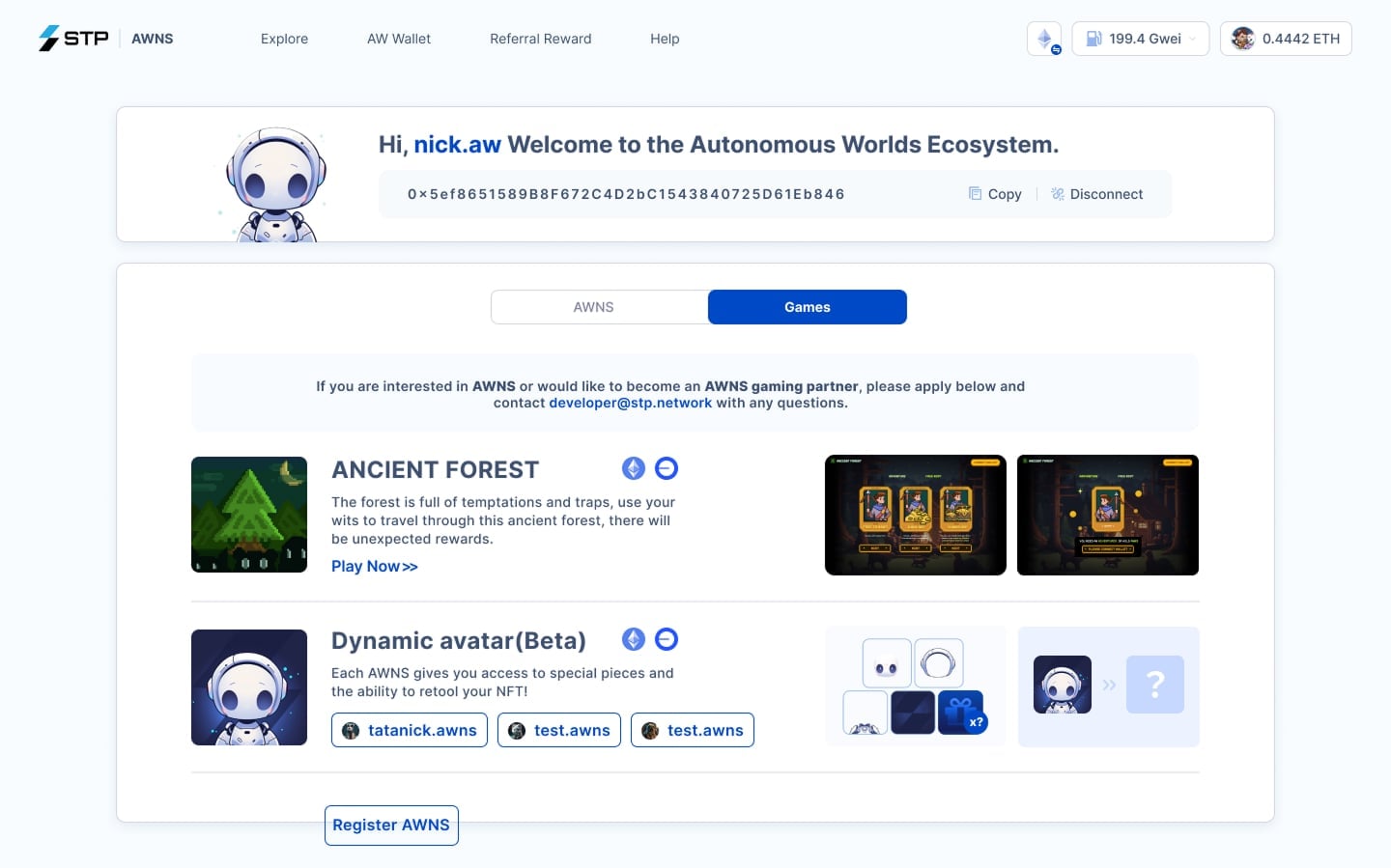This screenshot has height=868, width=1391.
Task: Click the wallet address starting 0x5ef865
Action: pyautogui.click(x=626, y=194)
